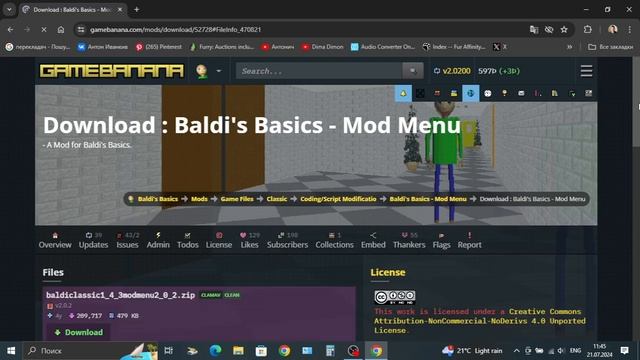Open the Report tab
This screenshot has height=360, width=640.
[469, 240]
